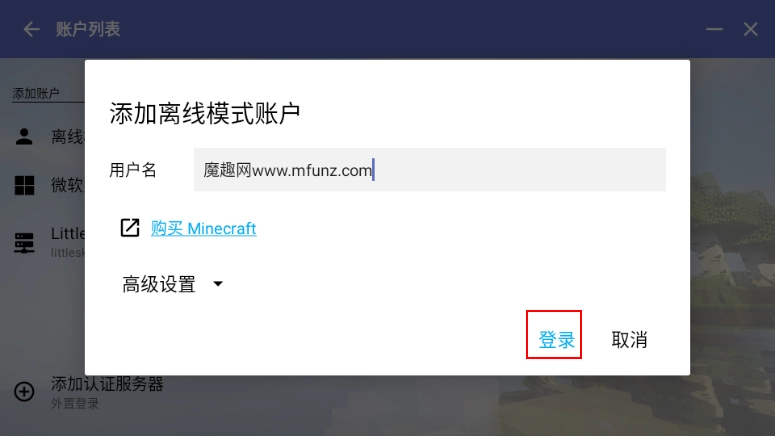
Task: Go back using the arrow icon
Action: pyautogui.click(x=31, y=29)
